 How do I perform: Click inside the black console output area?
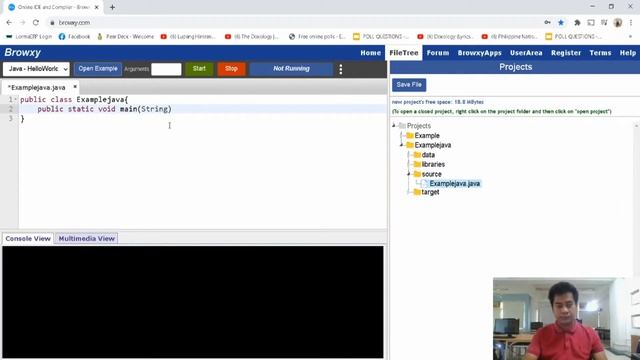193,302
